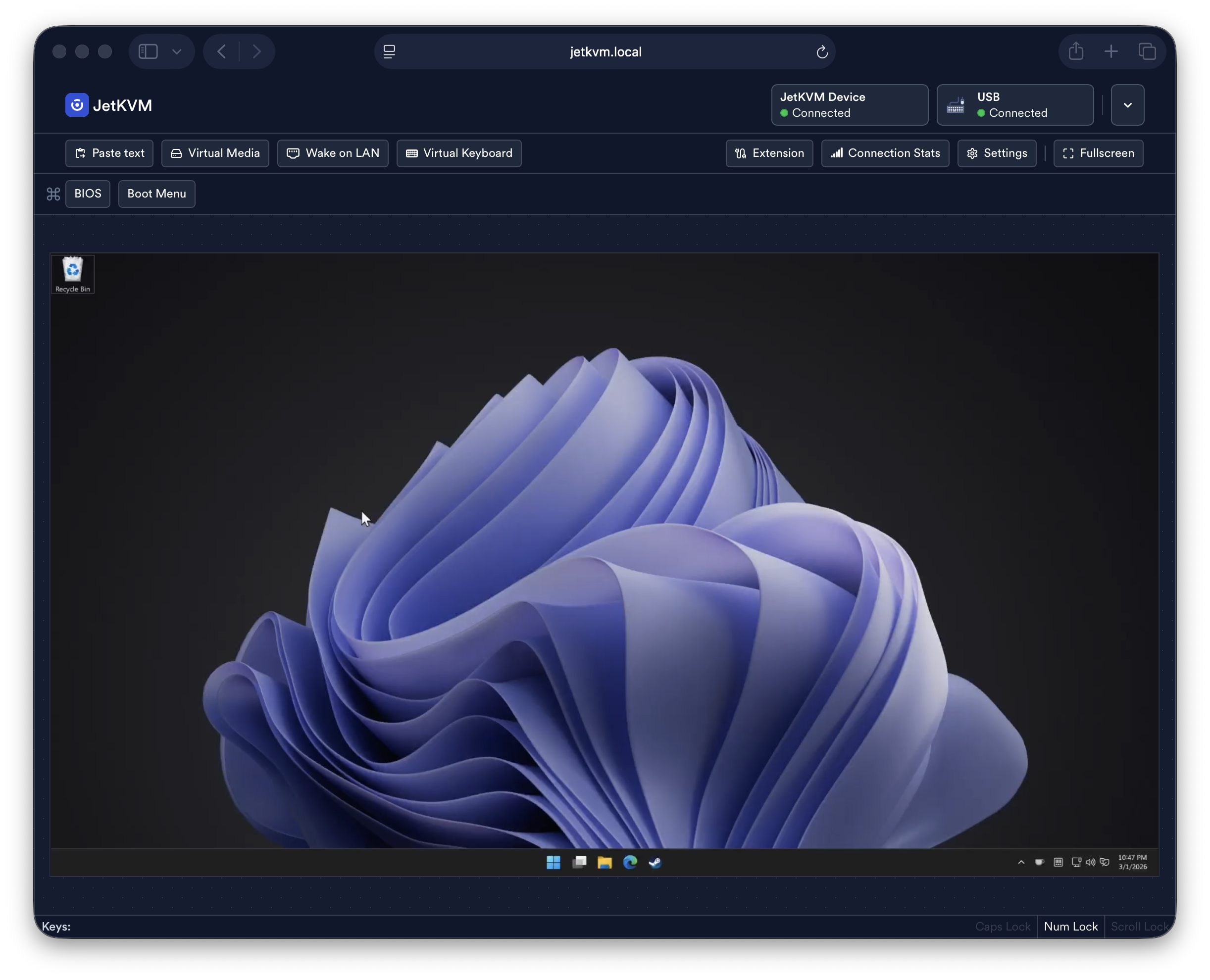Open the taskbar clock showing 10:47 PM

[x=1133, y=863]
